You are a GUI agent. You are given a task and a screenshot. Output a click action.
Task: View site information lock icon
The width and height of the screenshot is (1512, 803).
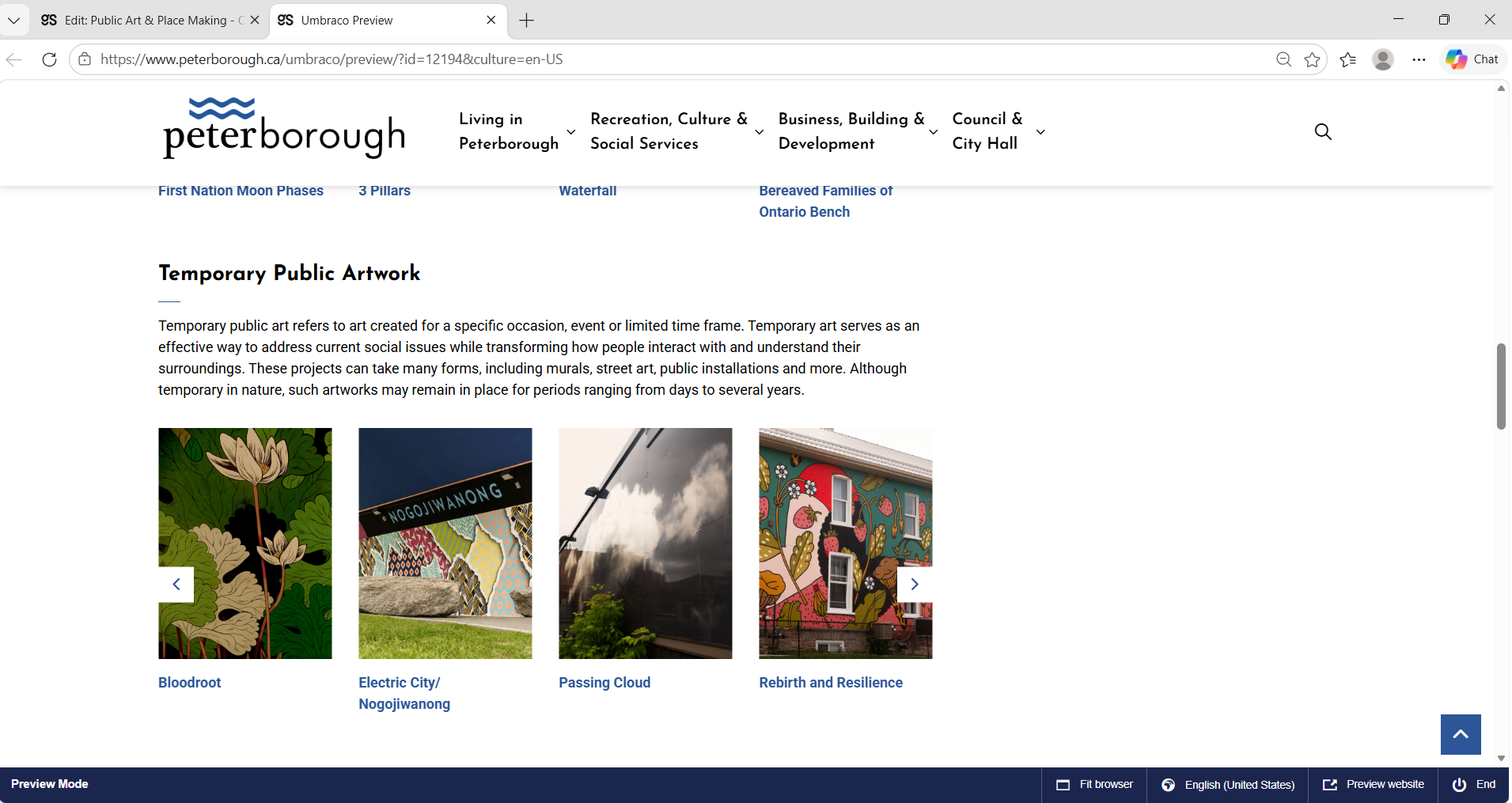tap(85, 59)
